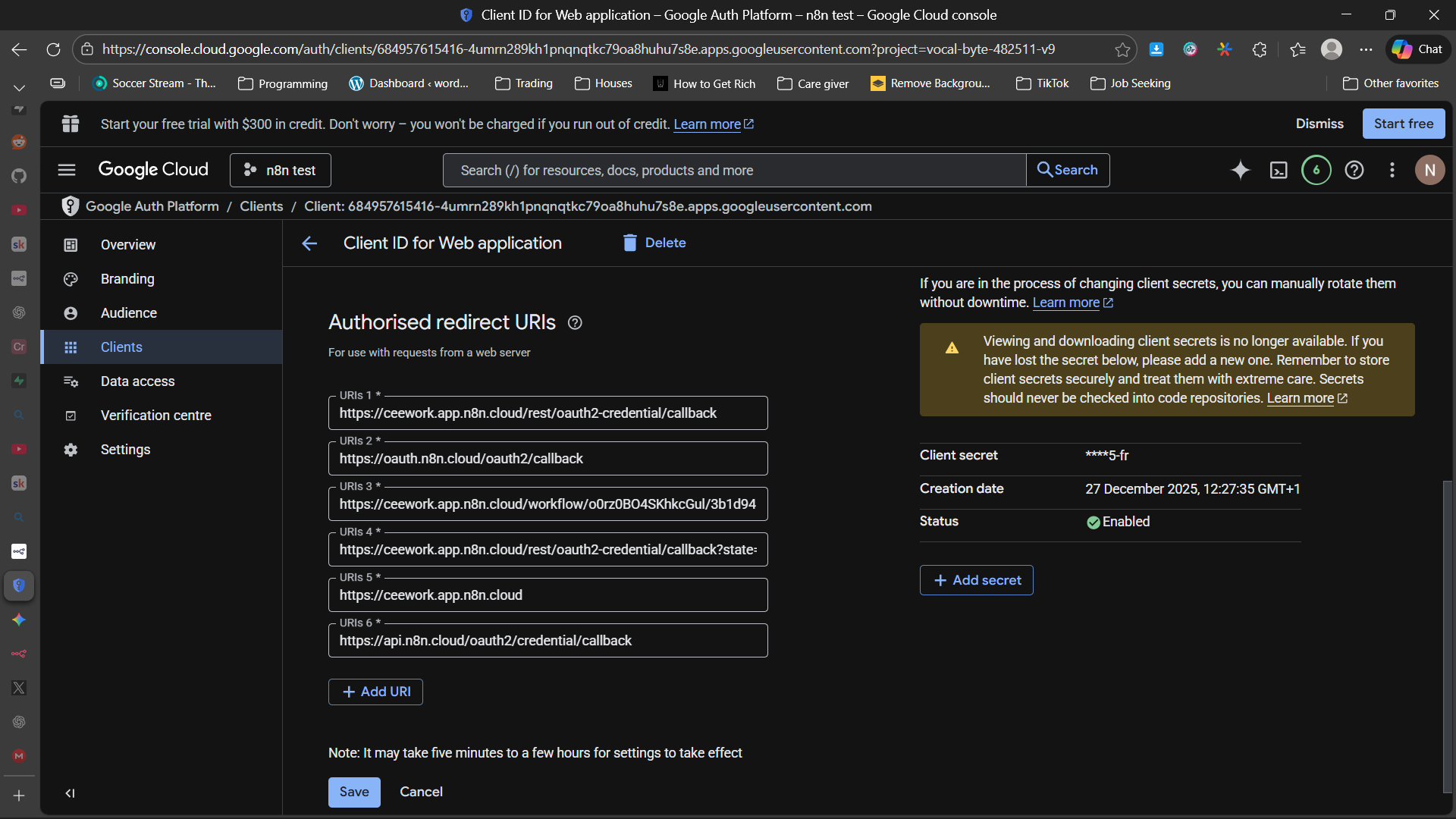
Task: Click the Gemini sparkle assistant icon
Action: 1240,171
